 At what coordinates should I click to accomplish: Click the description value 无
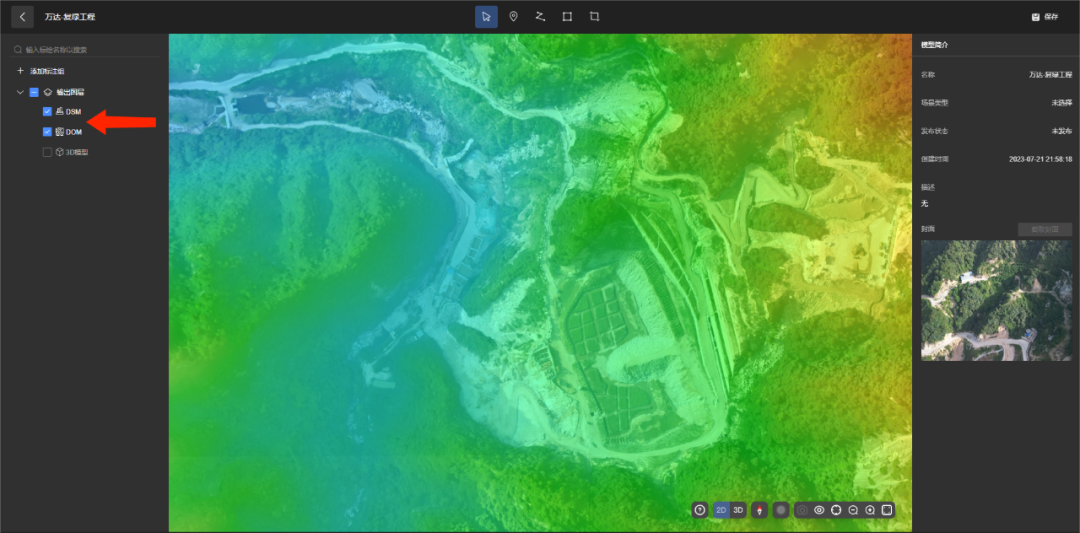click(925, 204)
